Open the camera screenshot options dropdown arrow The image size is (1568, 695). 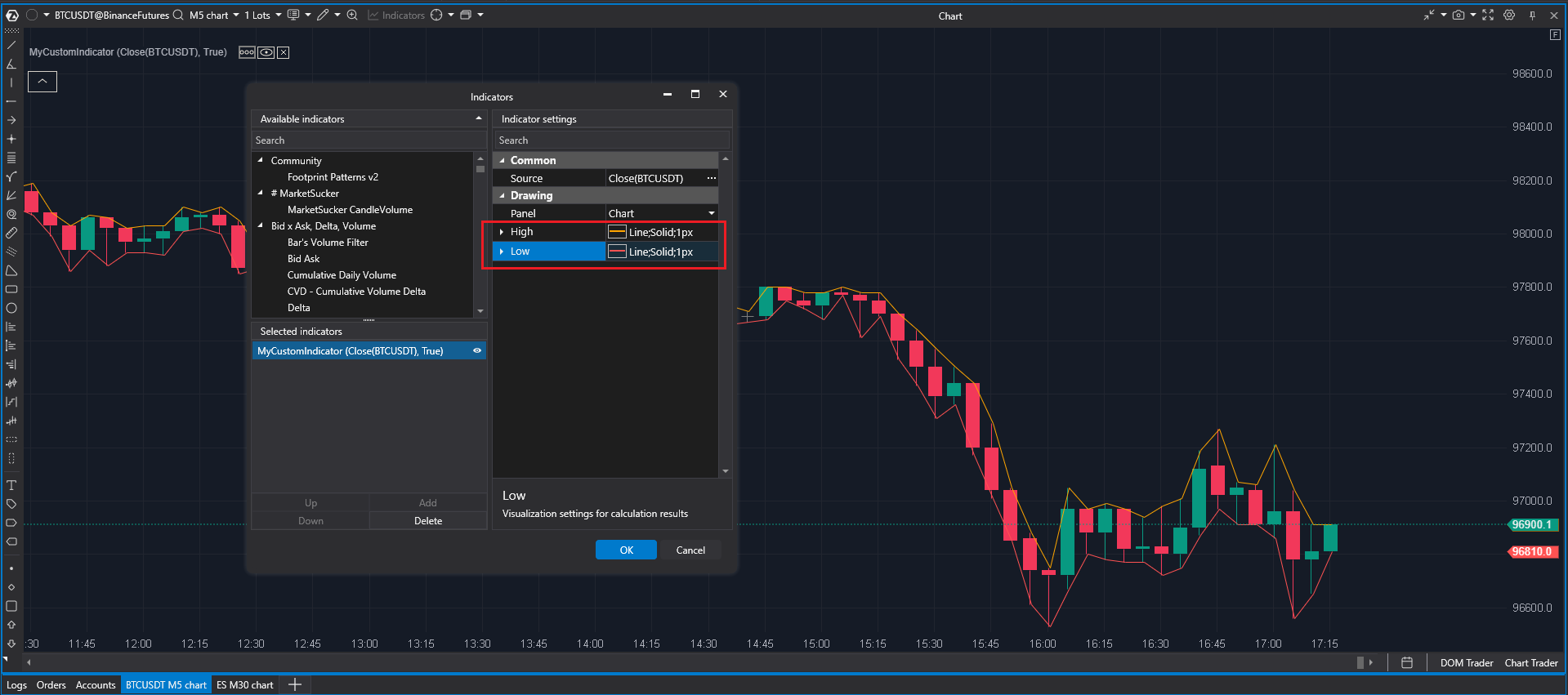coord(1472,15)
